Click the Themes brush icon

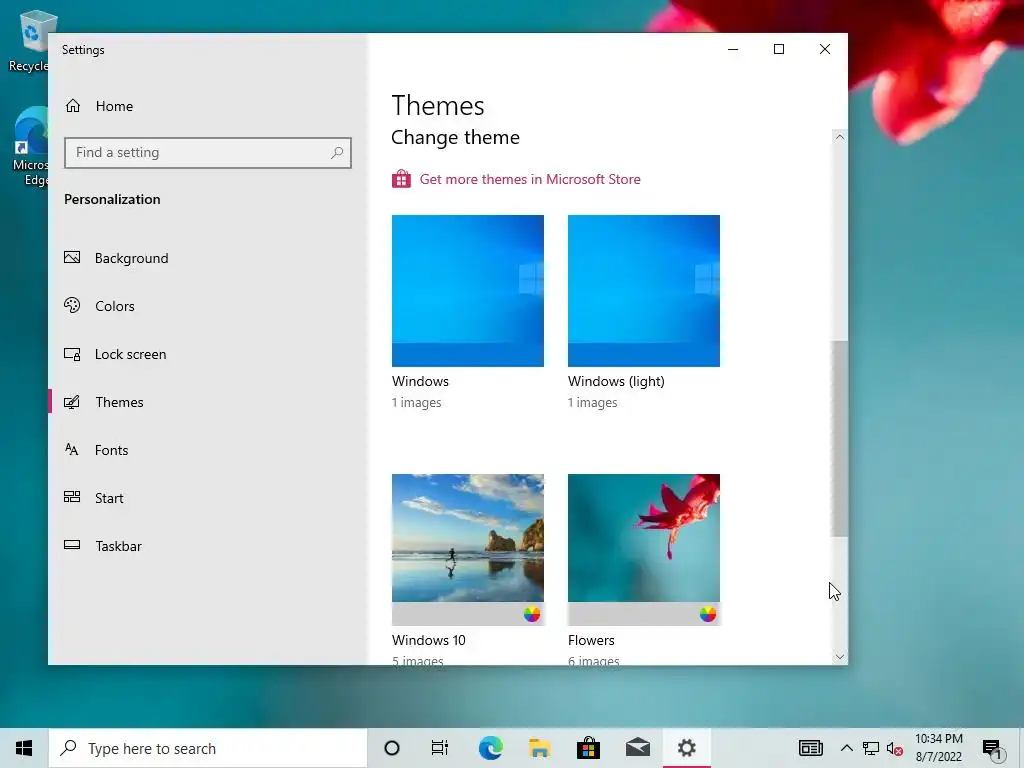click(72, 402)
